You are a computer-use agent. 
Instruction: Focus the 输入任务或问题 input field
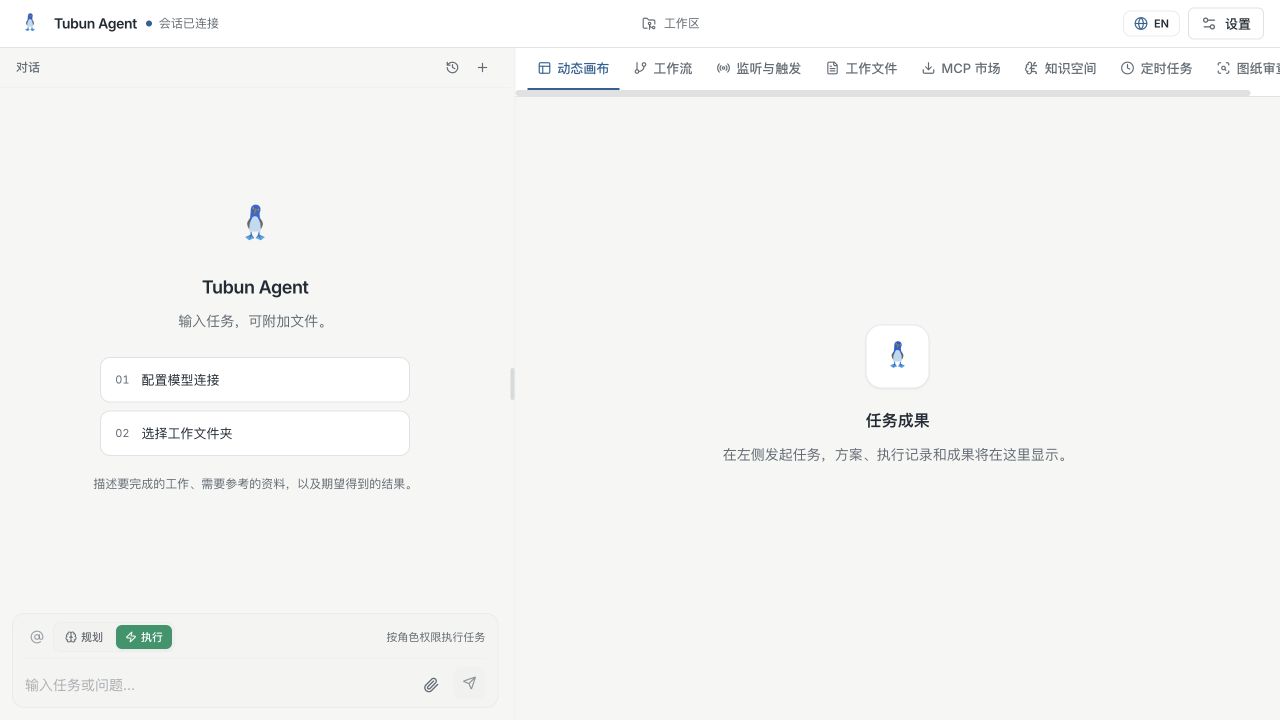coord(217,685)
